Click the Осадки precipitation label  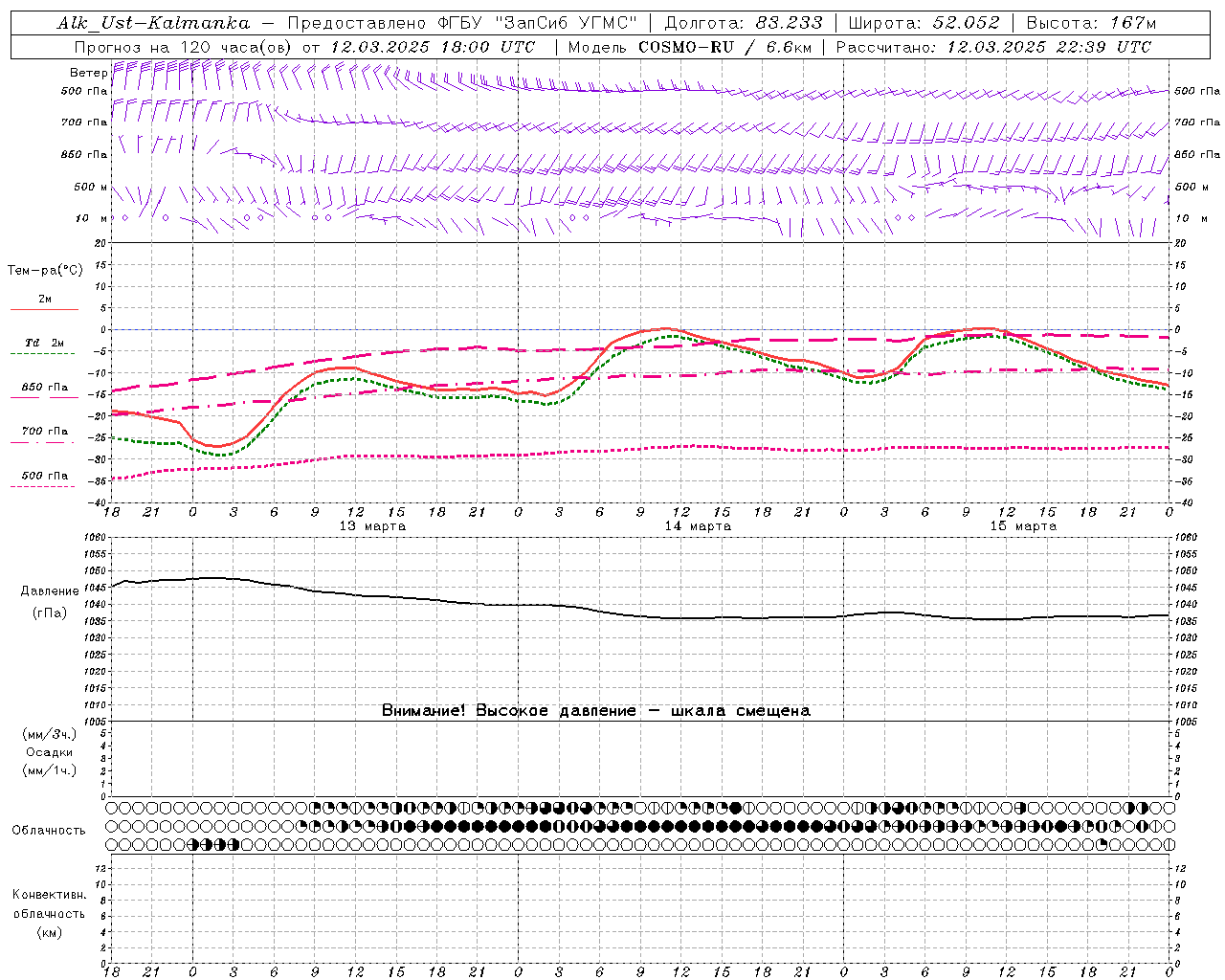tap(50, 752)
